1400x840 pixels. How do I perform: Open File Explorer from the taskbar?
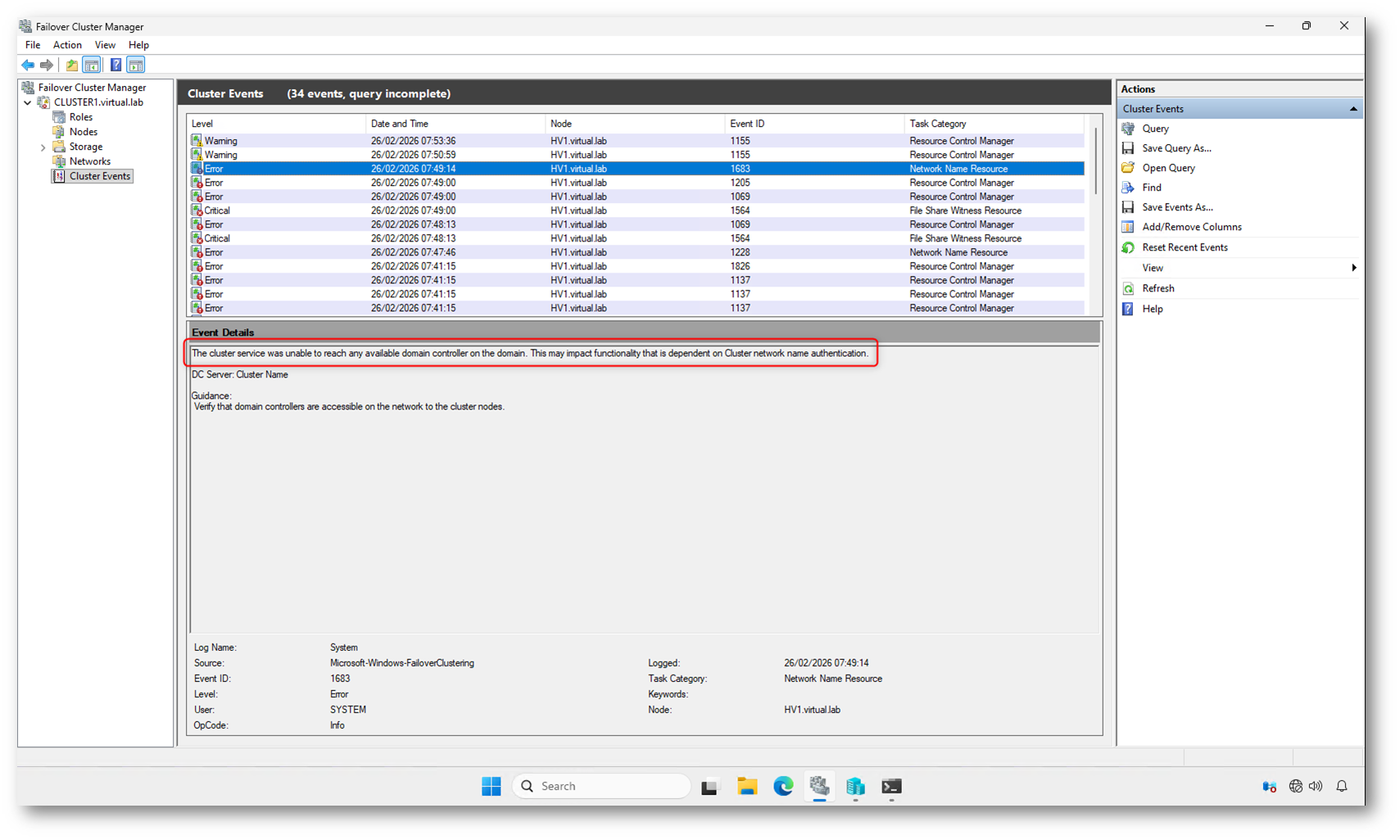point(746,786)
